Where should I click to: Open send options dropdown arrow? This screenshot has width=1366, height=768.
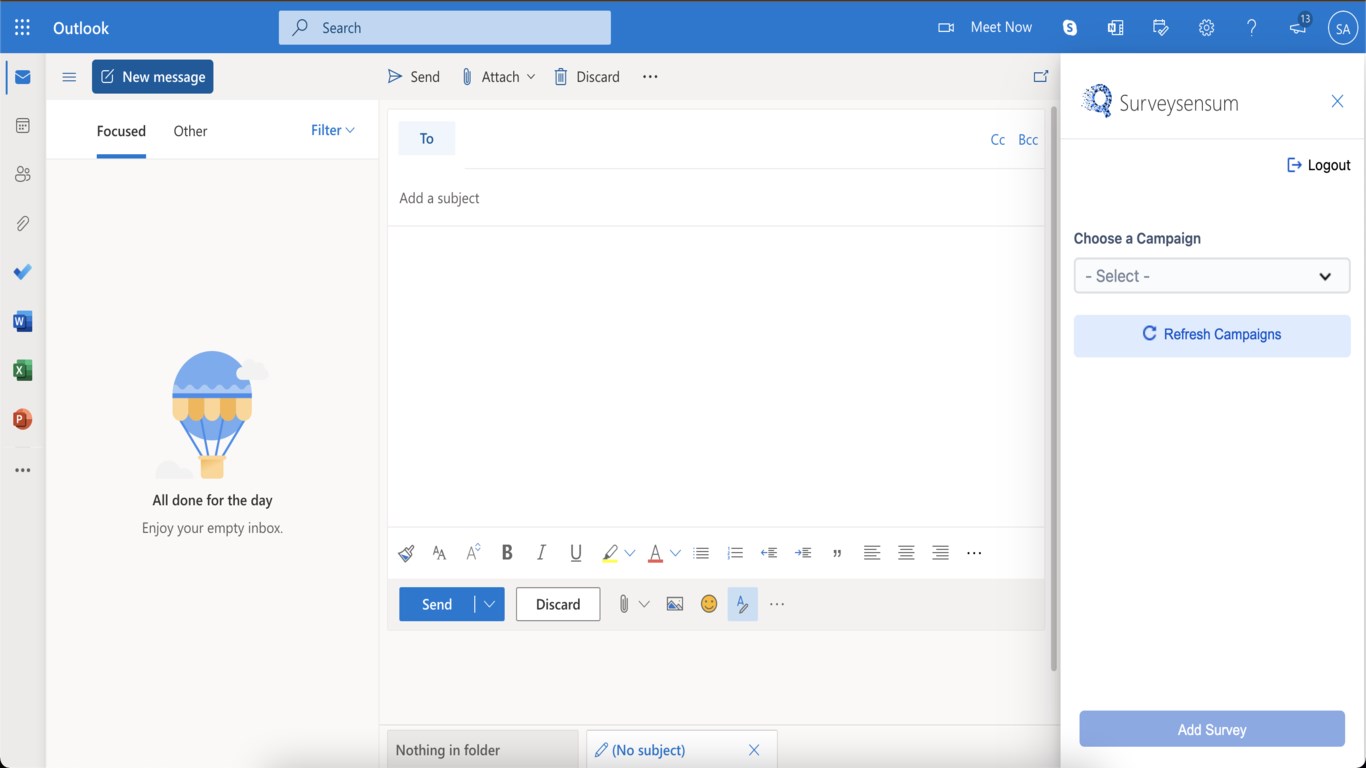489,604
